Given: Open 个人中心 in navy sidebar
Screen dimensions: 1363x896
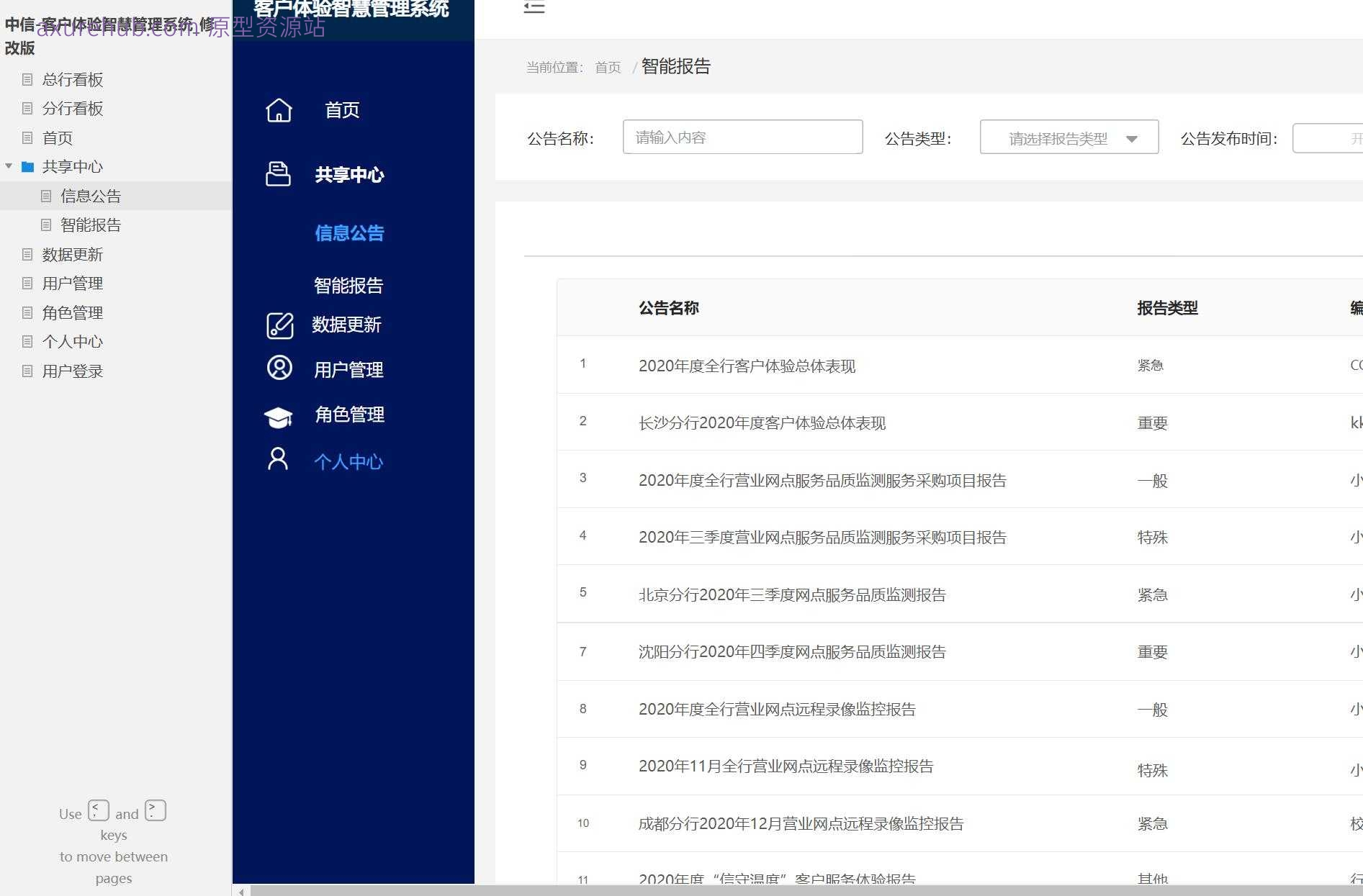Looking at the screenshot, I should (x=348, y=462).
